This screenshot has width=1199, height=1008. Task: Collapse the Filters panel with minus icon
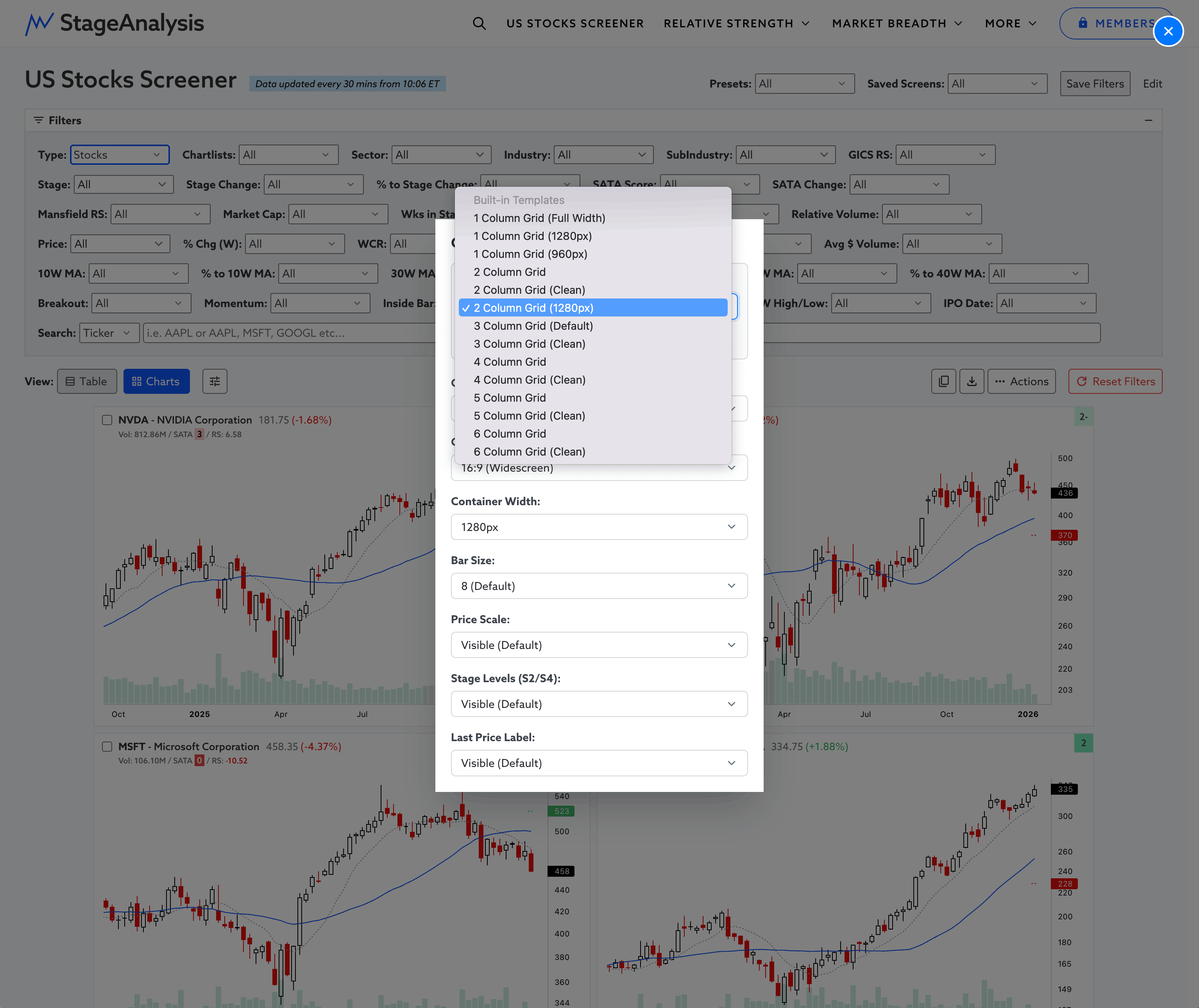[1148, 121]
